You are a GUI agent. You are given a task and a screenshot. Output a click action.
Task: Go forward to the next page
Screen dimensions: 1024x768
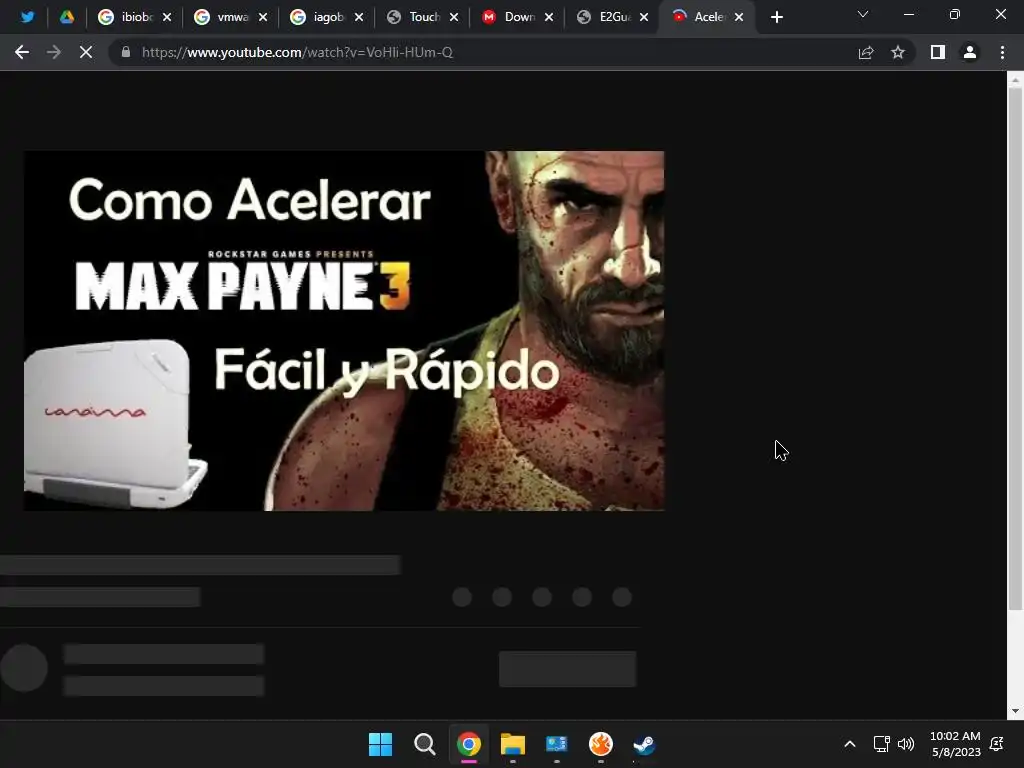pyautogui.click(x=54, y=52)
